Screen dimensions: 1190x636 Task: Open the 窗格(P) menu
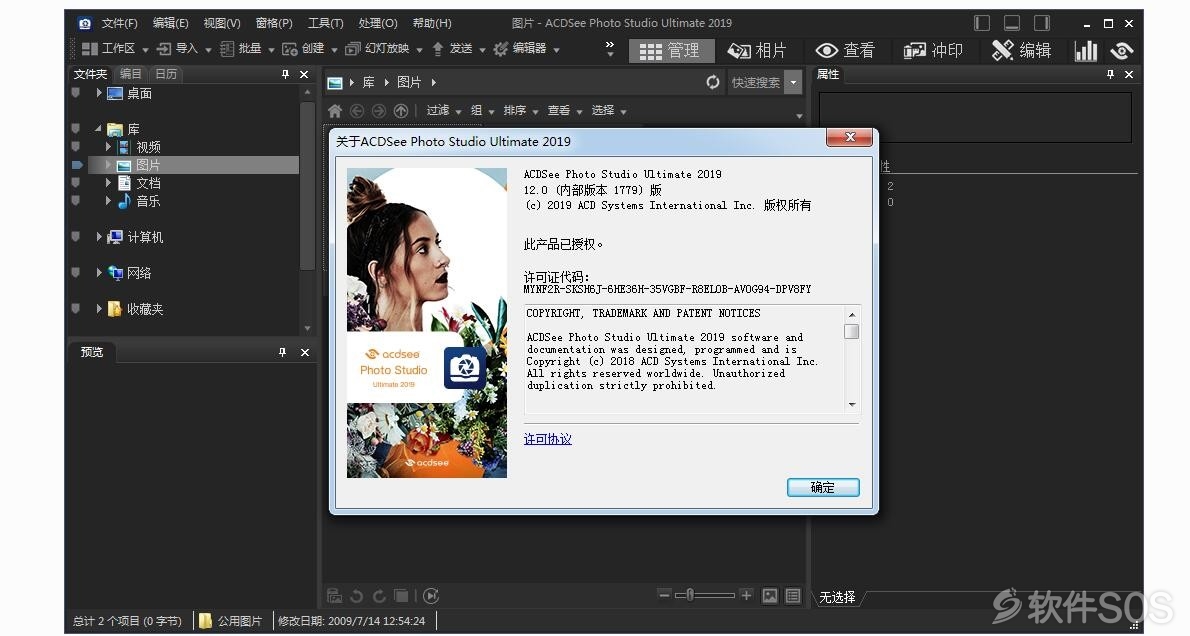(x=274, y=24)
